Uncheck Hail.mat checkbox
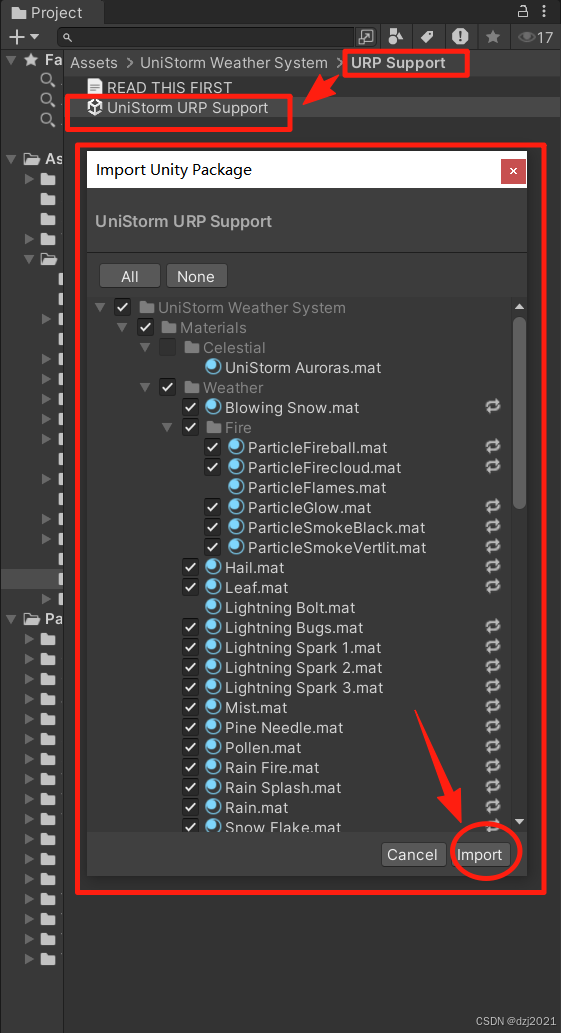561x1033 pixels. coord(190,567)
